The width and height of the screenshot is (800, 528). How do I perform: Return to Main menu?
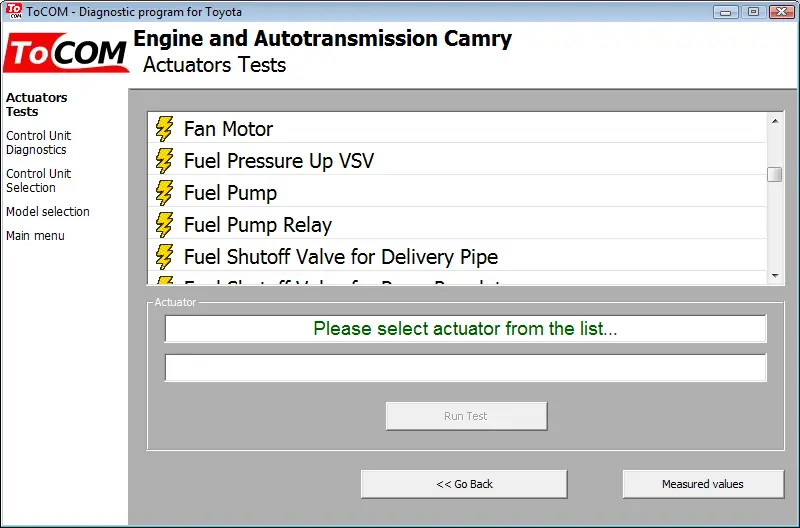click(35, 236)
